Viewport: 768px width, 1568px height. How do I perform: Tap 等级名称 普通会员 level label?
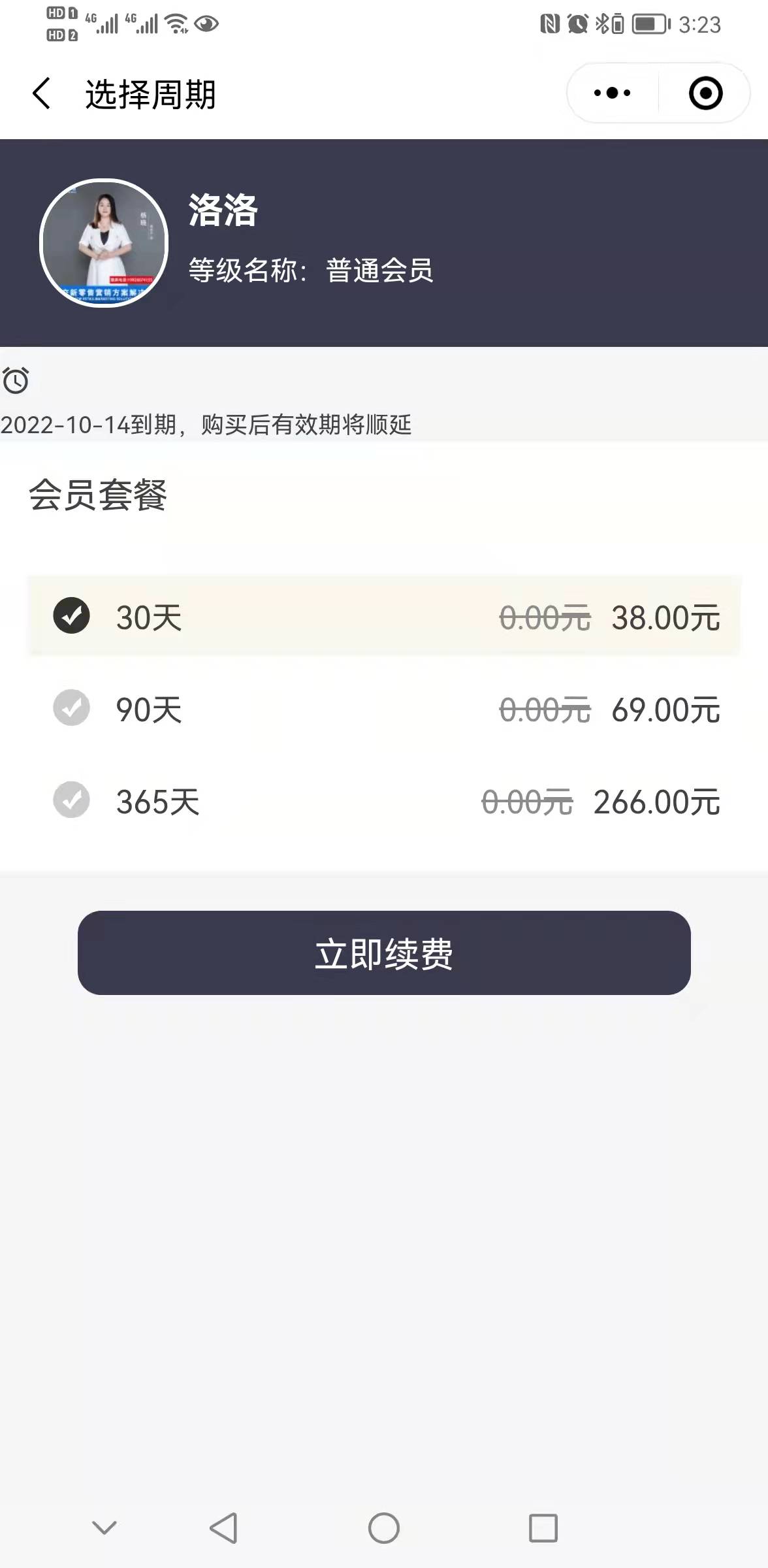(x=311, y=270)
